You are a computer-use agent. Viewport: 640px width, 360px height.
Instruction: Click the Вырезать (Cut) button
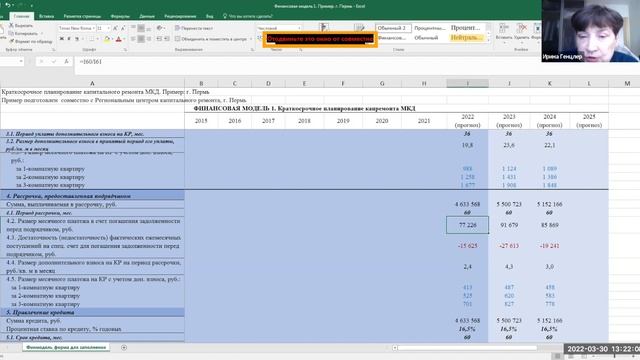[21, 26]
